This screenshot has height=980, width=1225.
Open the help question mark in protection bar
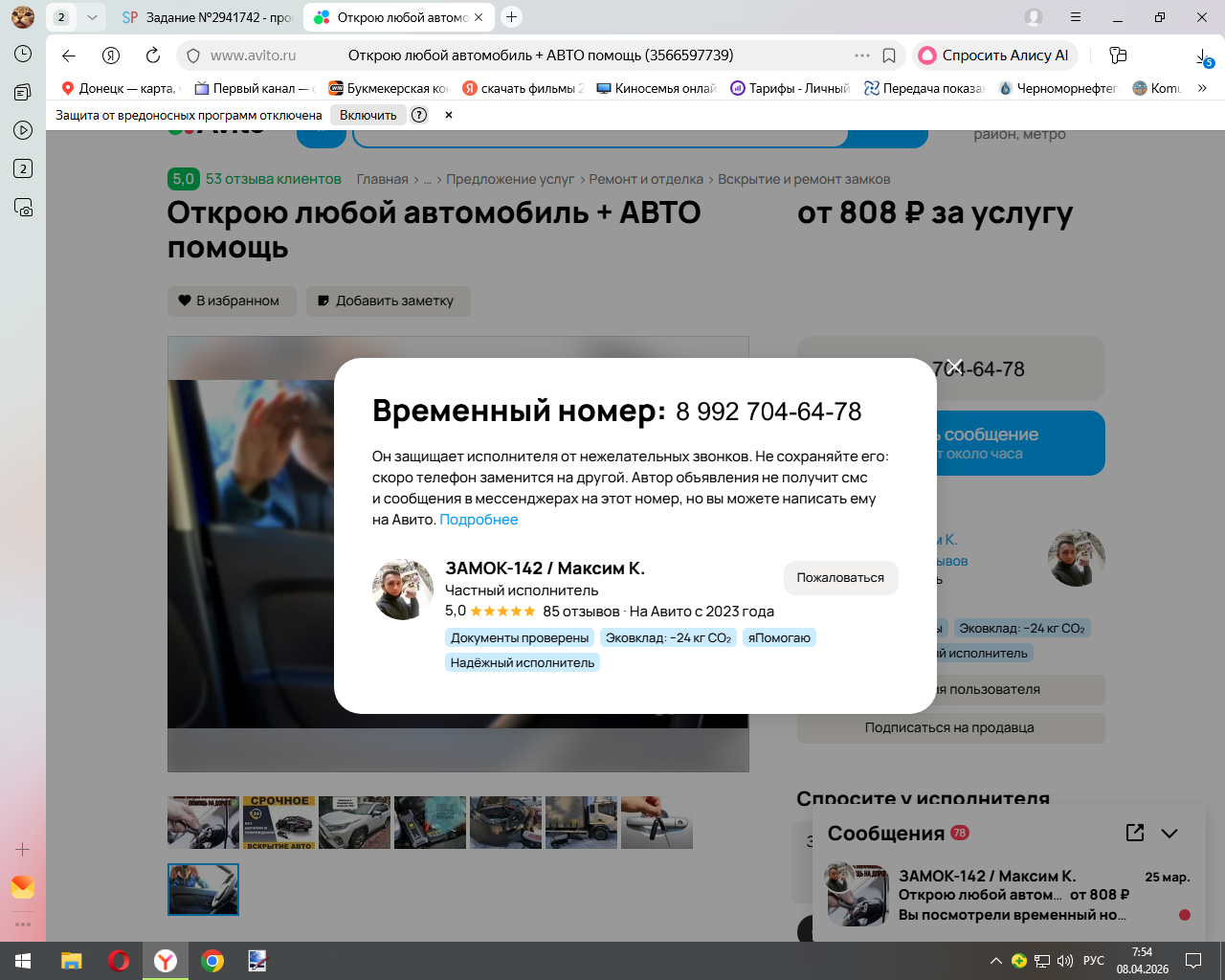pyautogui.click(x=419, y=115)
